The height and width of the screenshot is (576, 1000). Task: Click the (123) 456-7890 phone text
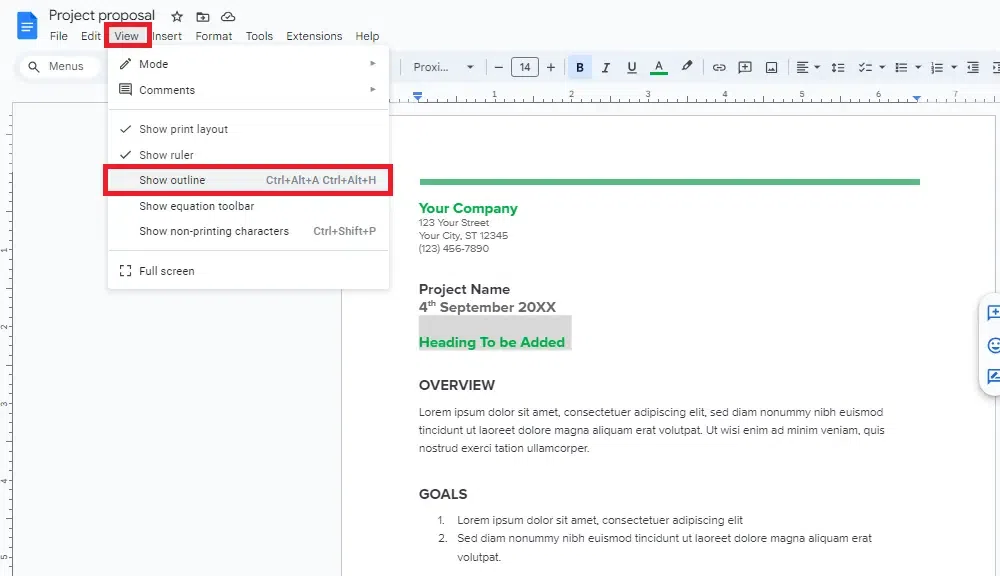[x=453, y=248]
